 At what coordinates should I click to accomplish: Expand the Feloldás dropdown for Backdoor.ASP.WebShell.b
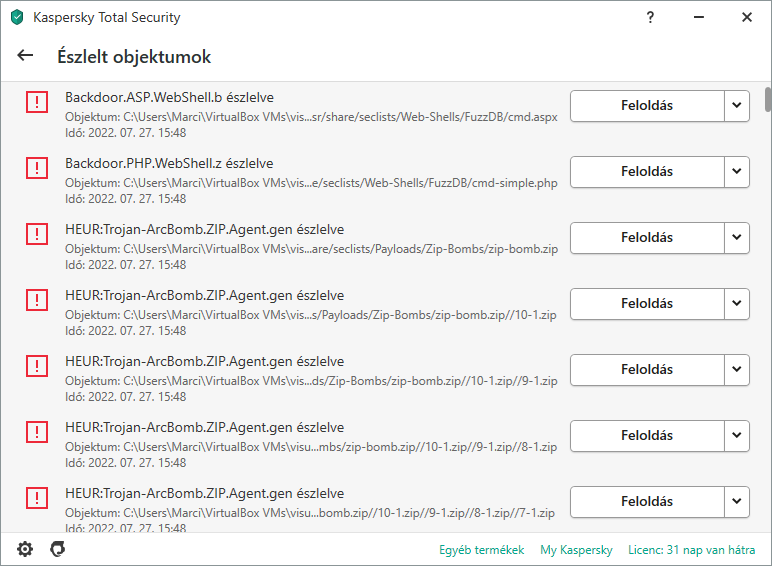pyautogui.click(x=737, y=105)
